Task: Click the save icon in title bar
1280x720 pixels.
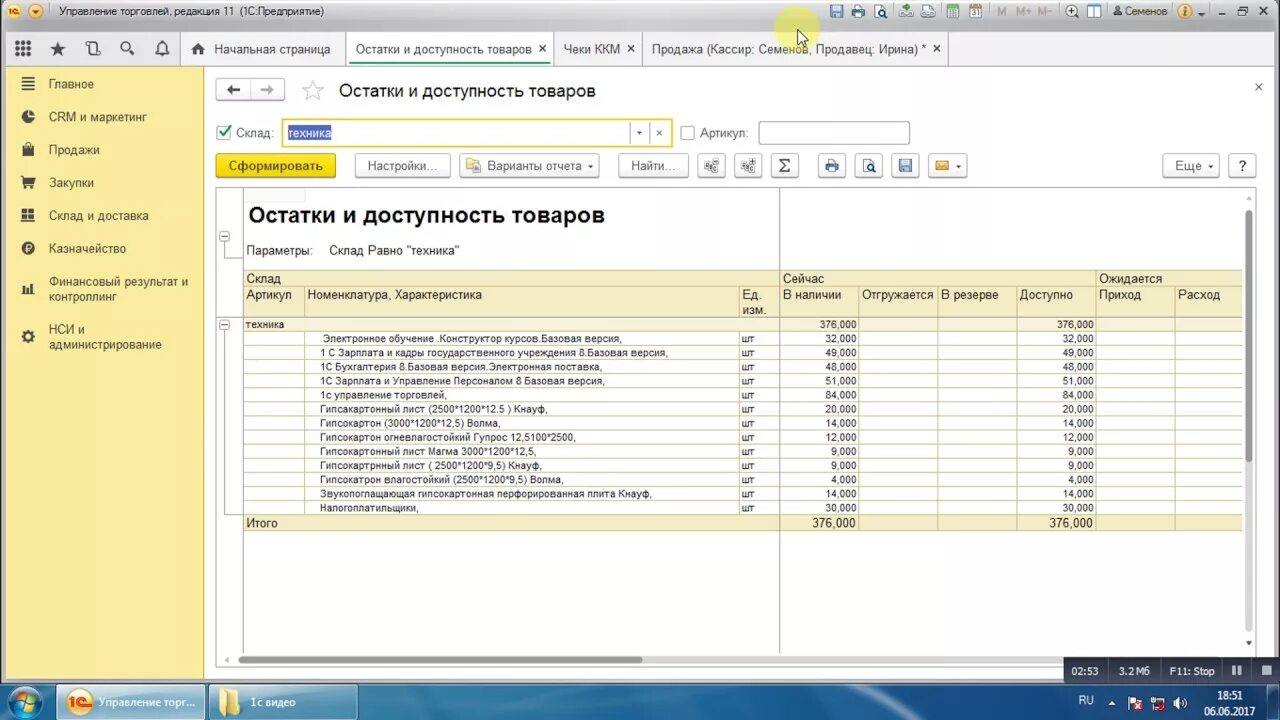Action: tap(837, 11)
